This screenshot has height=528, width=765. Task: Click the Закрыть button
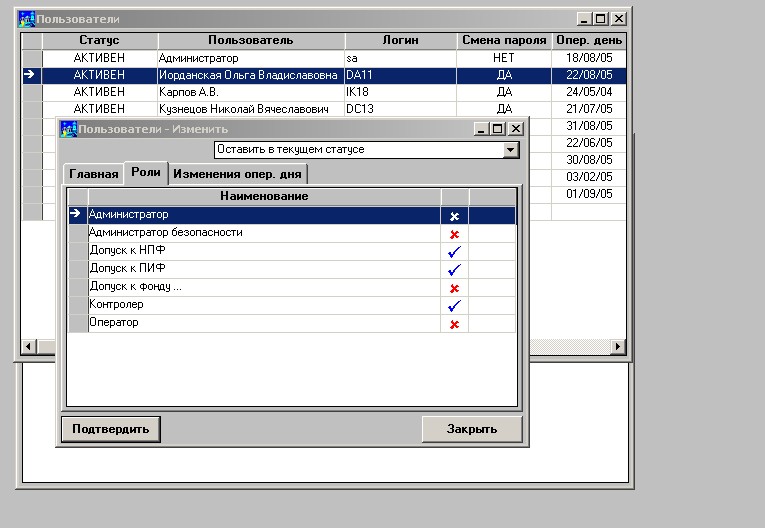[x=472, y=429]
